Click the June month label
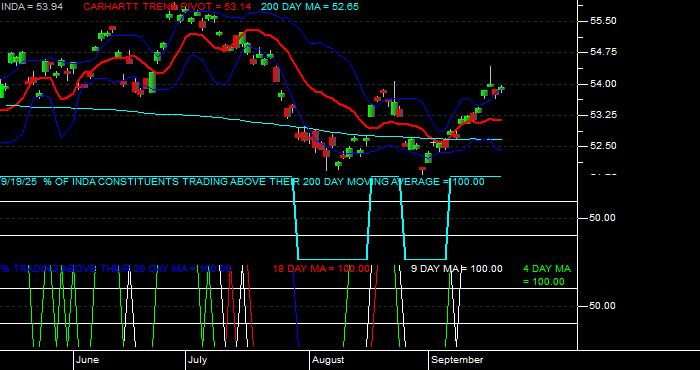700x370 pixels. [x=88, y=360]
